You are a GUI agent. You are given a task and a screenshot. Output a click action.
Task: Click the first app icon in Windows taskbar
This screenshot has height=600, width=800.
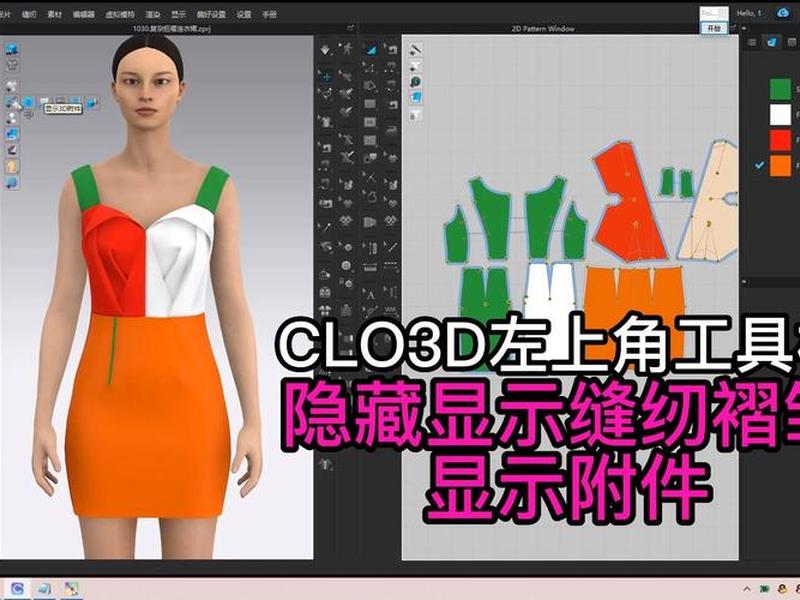point(17,589)
